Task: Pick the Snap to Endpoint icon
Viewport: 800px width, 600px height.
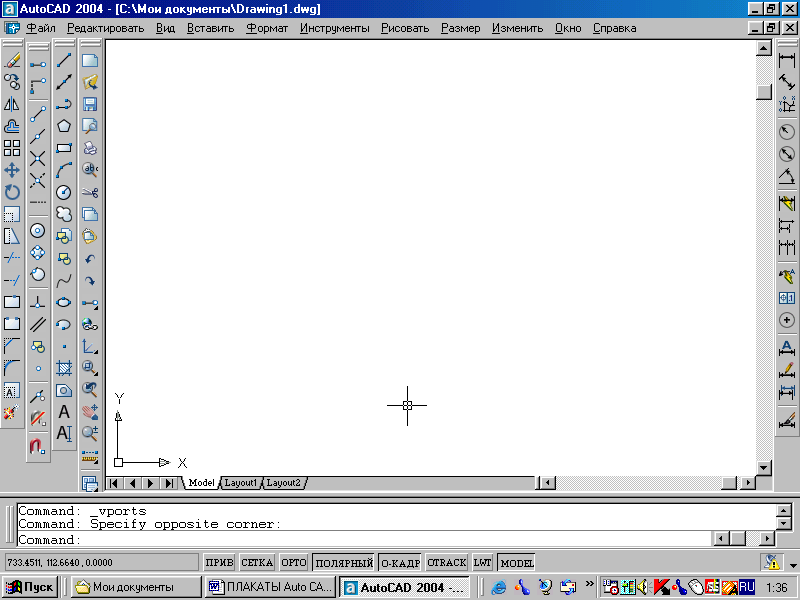Action: click(38, 114)
